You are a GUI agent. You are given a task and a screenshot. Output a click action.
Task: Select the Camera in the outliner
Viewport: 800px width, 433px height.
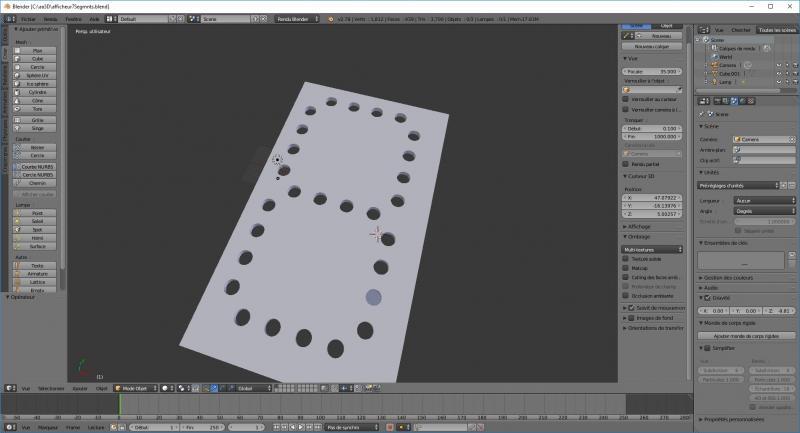728,65
